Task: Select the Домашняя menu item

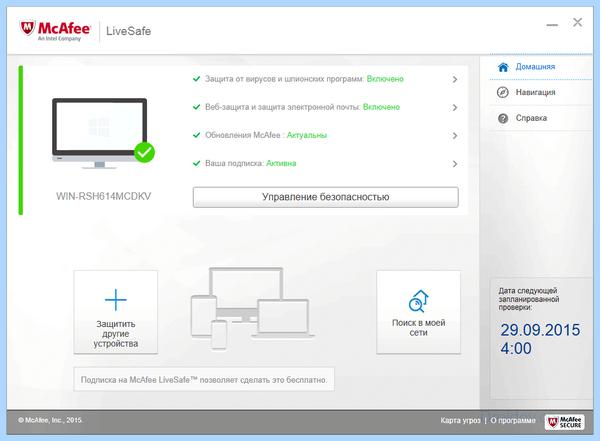Action: [x=541, y=67]
